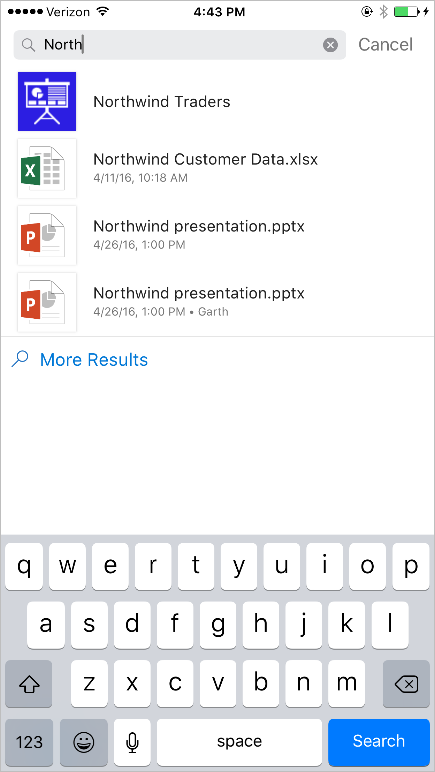Tap the space bar key
This screenshot has width=435, height=772.
click(239, 740)
